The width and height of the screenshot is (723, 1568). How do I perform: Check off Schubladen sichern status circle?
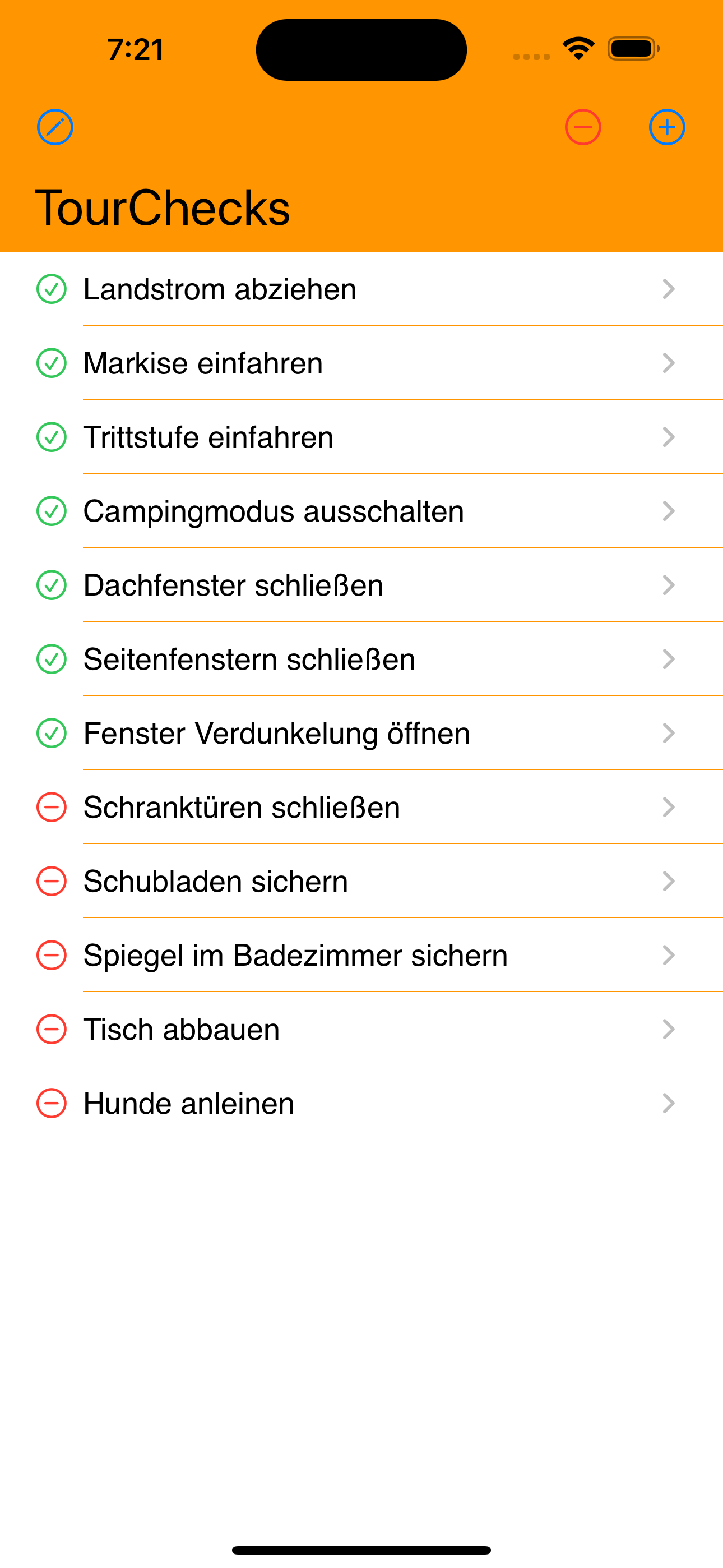pos(52,882)
